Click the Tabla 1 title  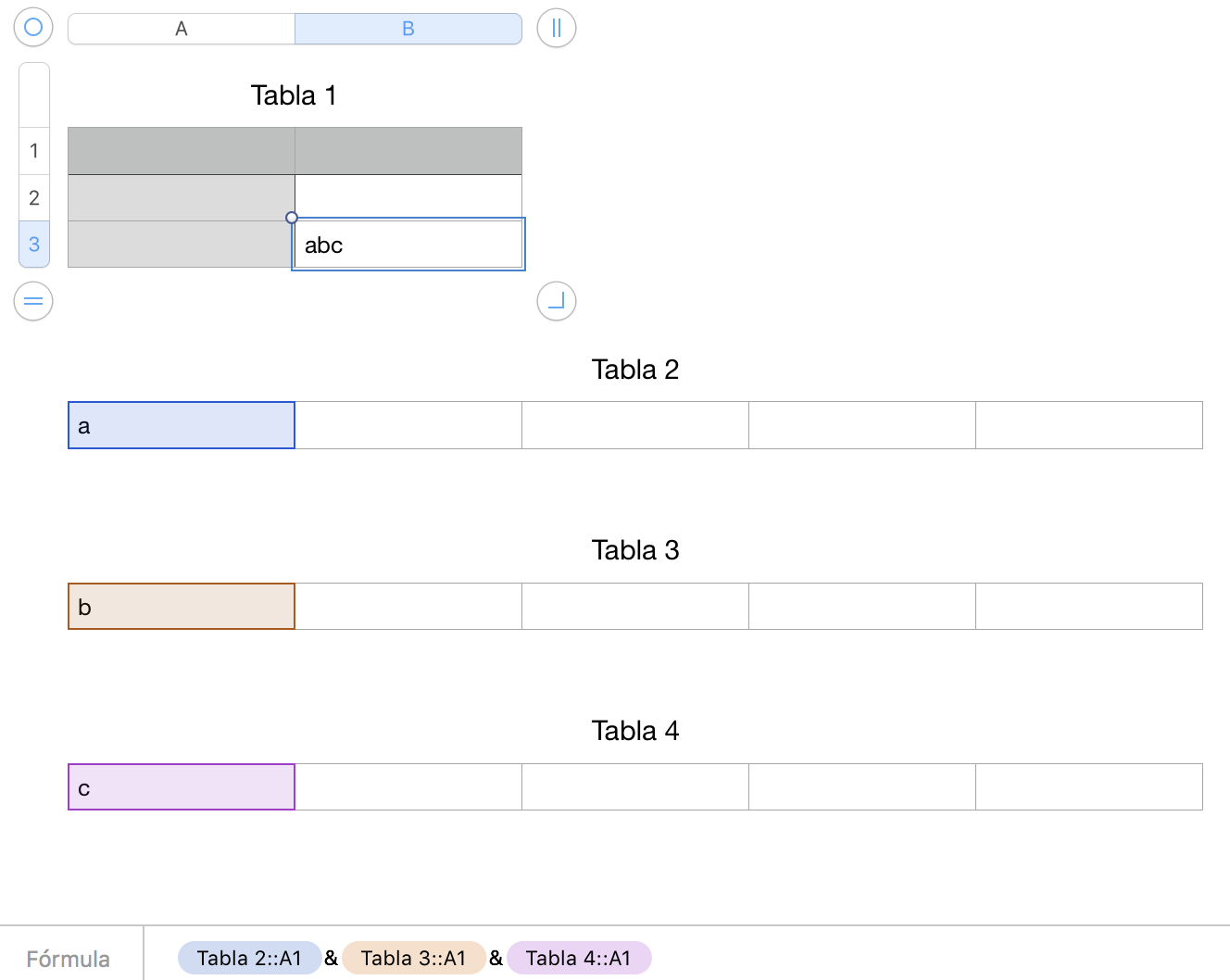294,95
